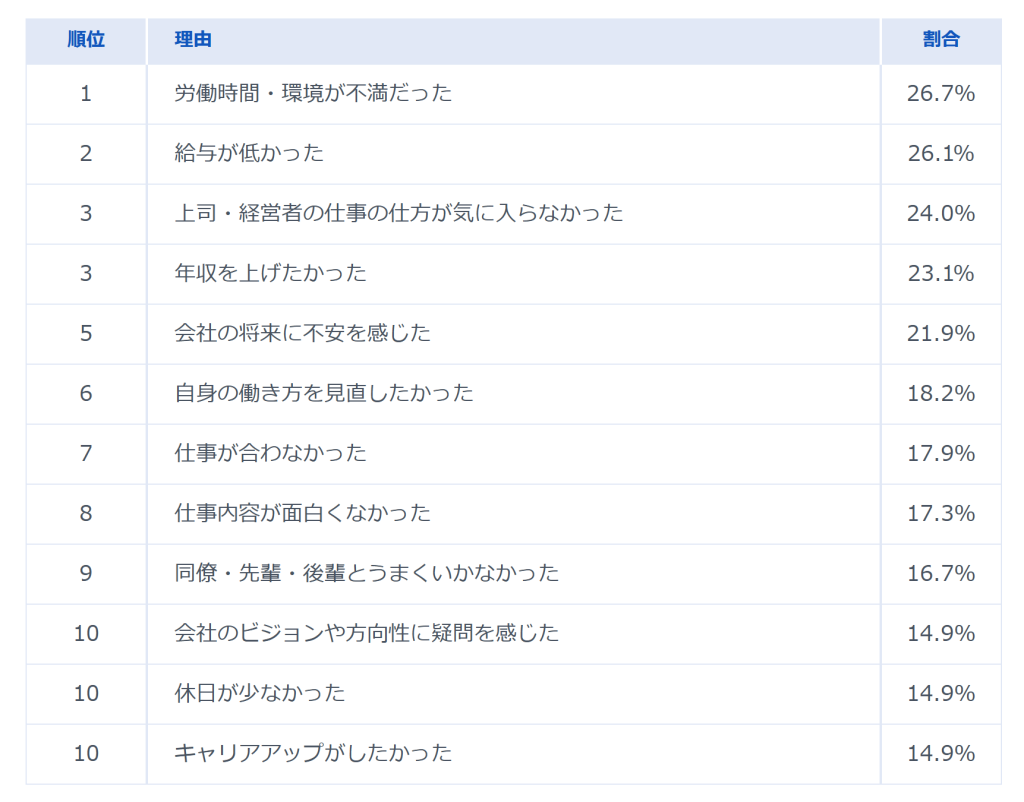Click the キャリアアップがしたかった row text
The image size is (1024, 802).
coord(313,754)
